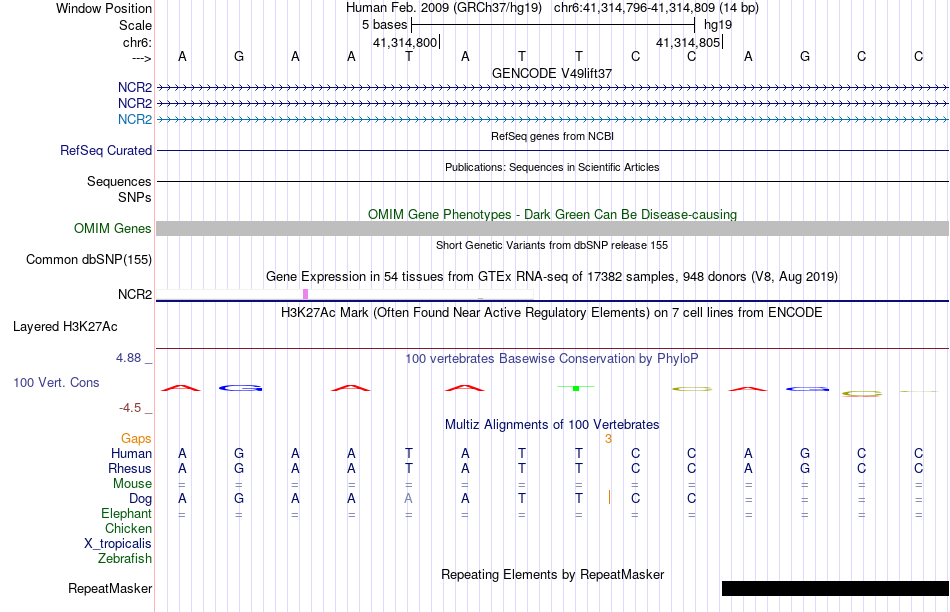Click the X_tropicalis species label

[x=118, y=544]
